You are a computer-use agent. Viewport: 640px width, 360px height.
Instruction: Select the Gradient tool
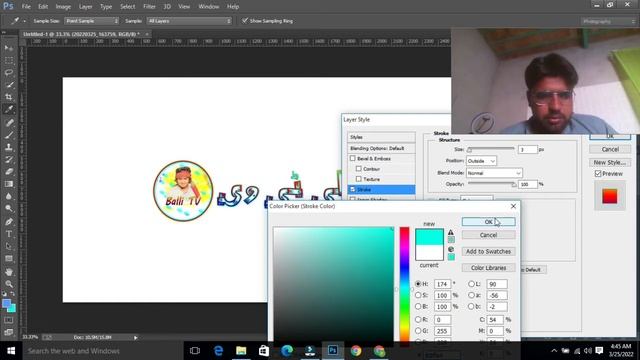click(x=9, y=184)
